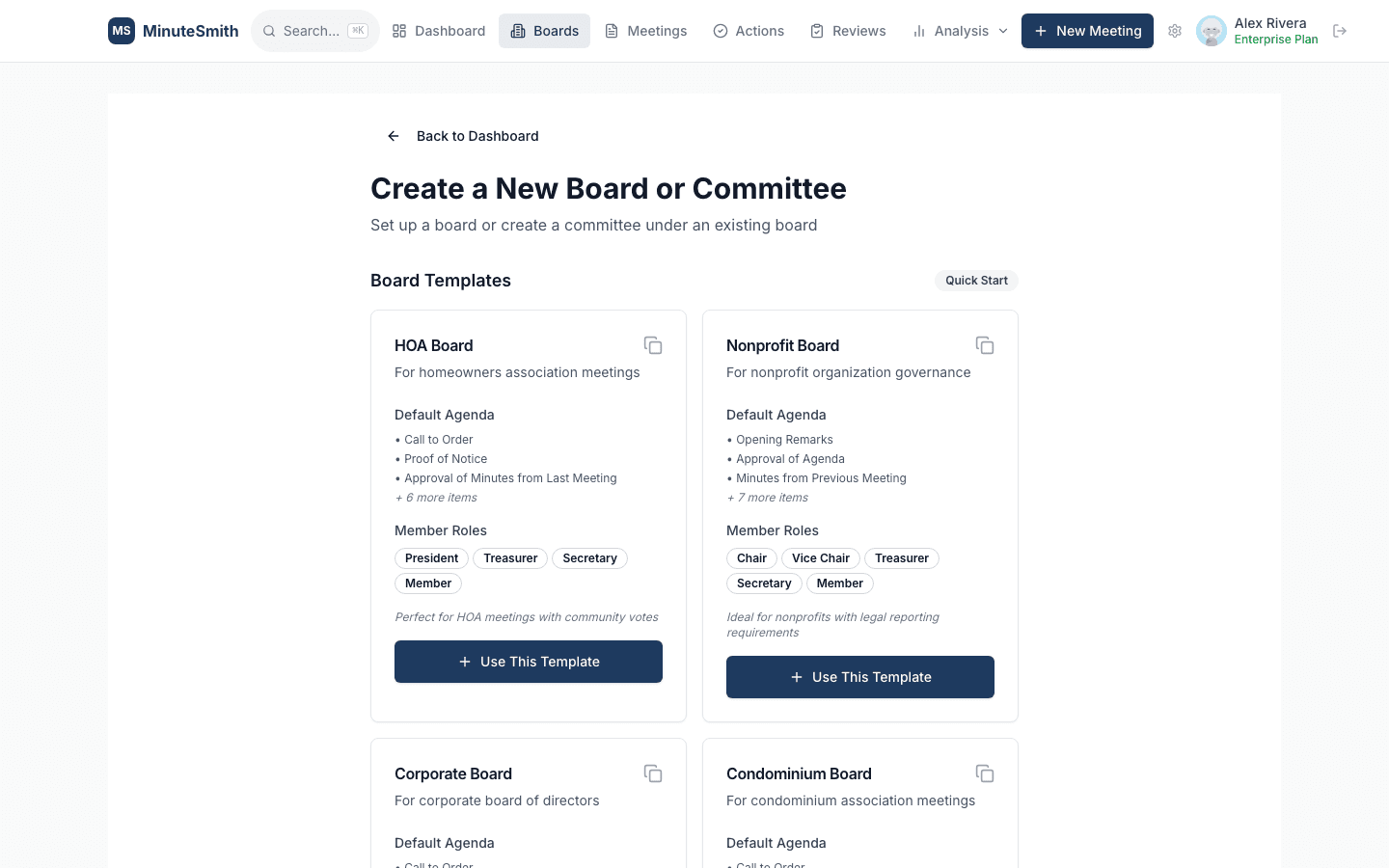Click the sign-out icon top right

(1340, 30)
